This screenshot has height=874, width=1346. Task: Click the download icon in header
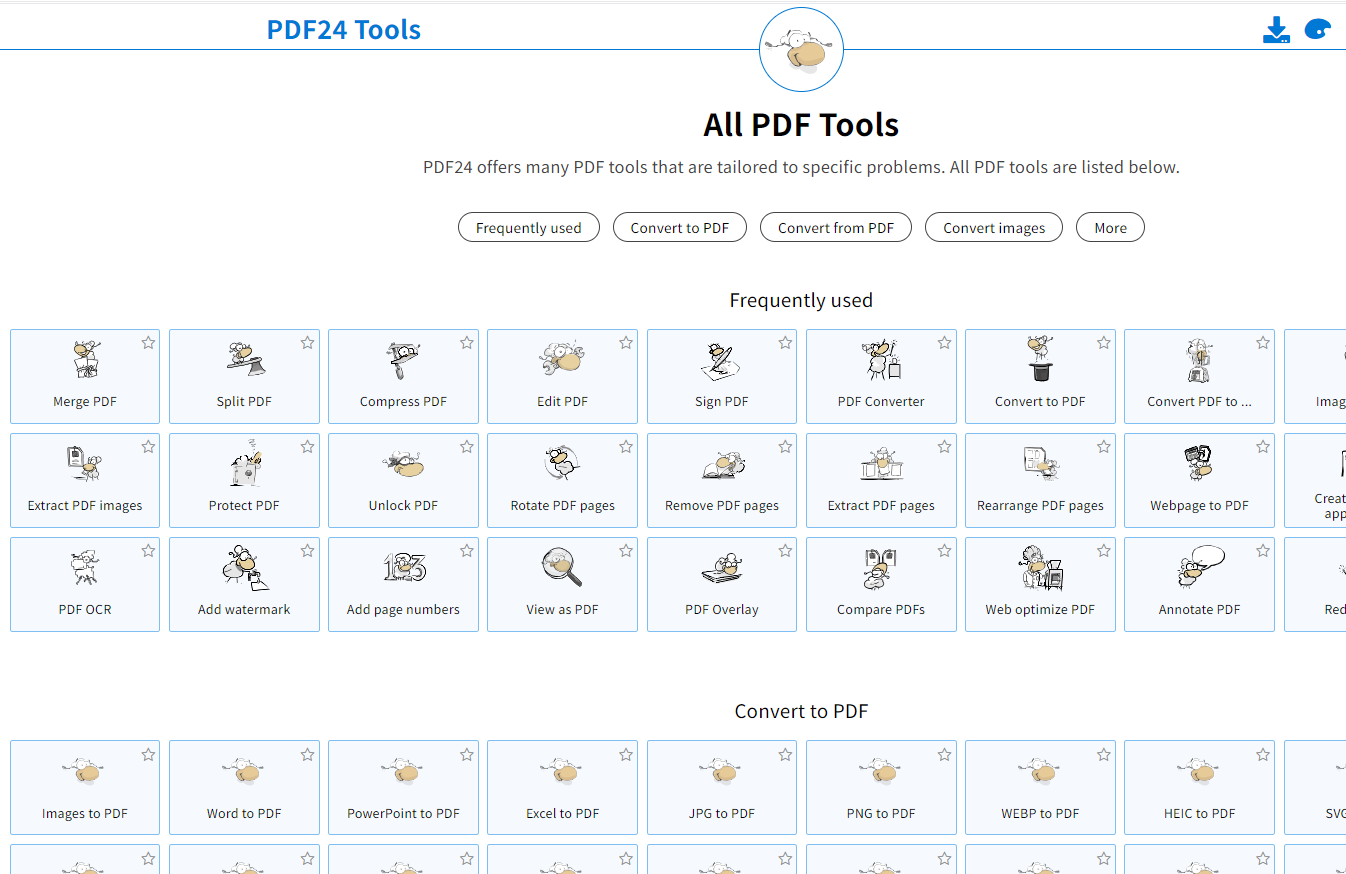pyautogui.click(x=1276, y=30)
